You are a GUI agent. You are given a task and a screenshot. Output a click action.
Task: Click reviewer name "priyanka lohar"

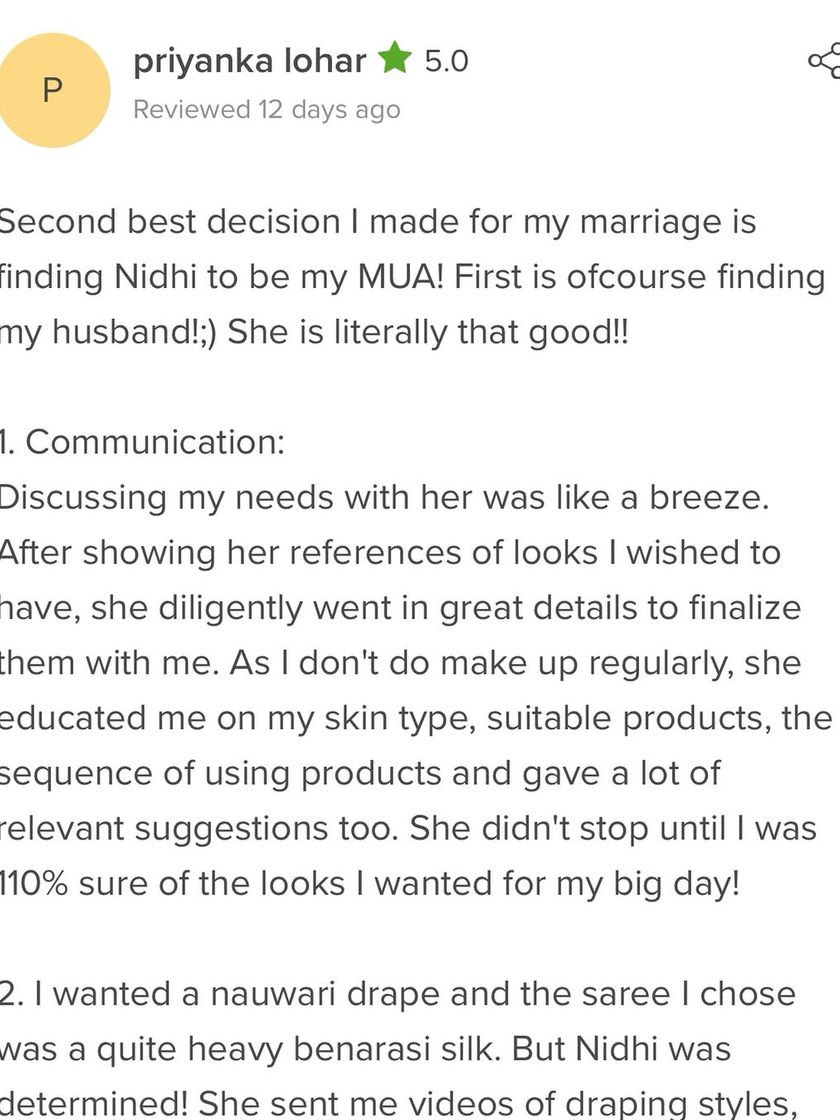tap(249, 61)
